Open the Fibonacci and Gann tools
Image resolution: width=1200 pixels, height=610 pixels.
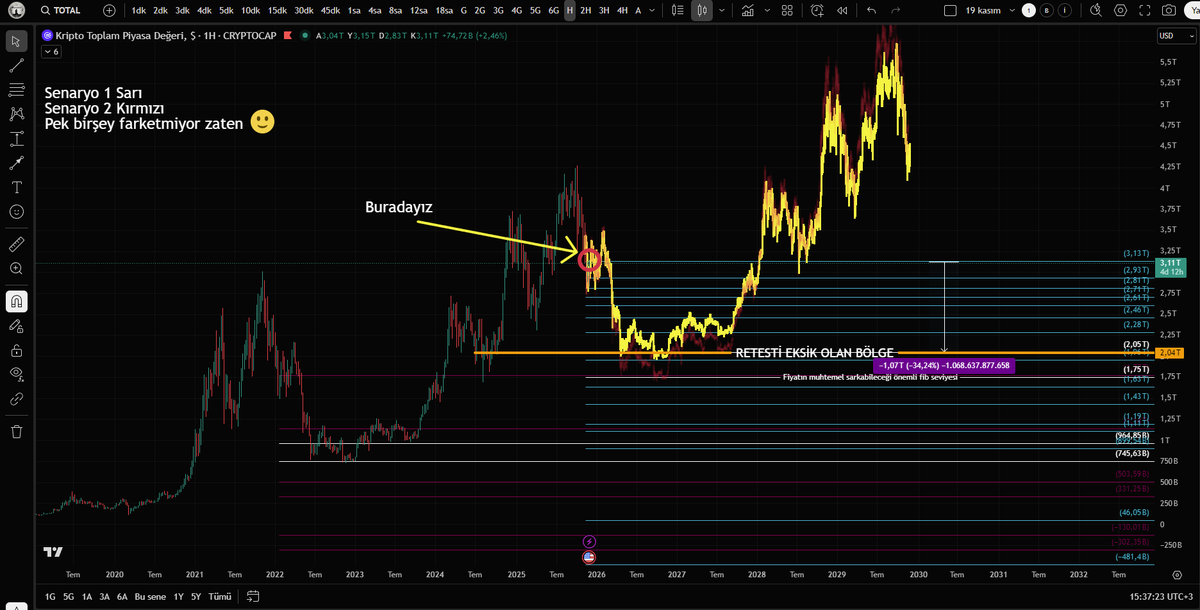pos(16,89)
